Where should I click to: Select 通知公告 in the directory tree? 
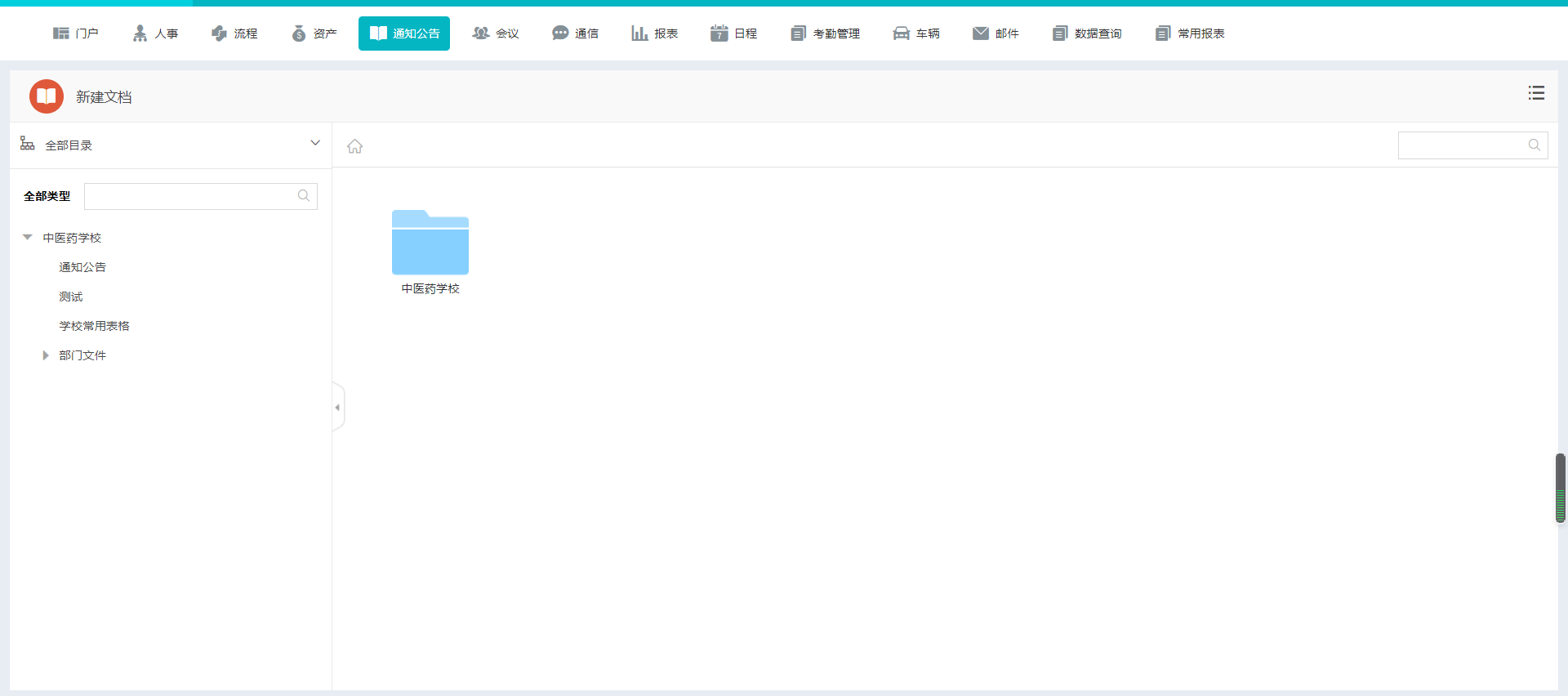[82, 267]
